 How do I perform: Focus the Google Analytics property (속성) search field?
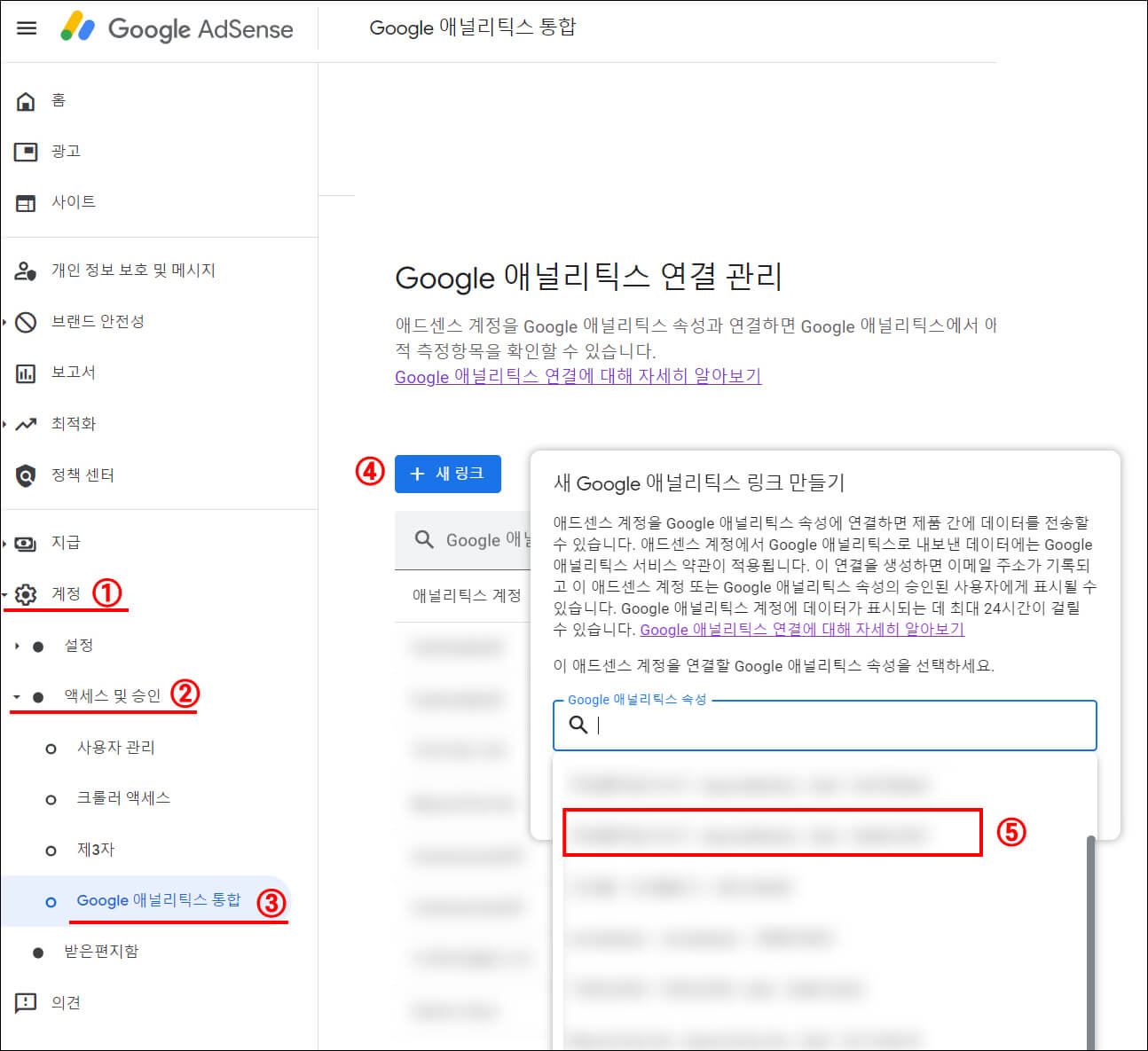pos(825,726)
